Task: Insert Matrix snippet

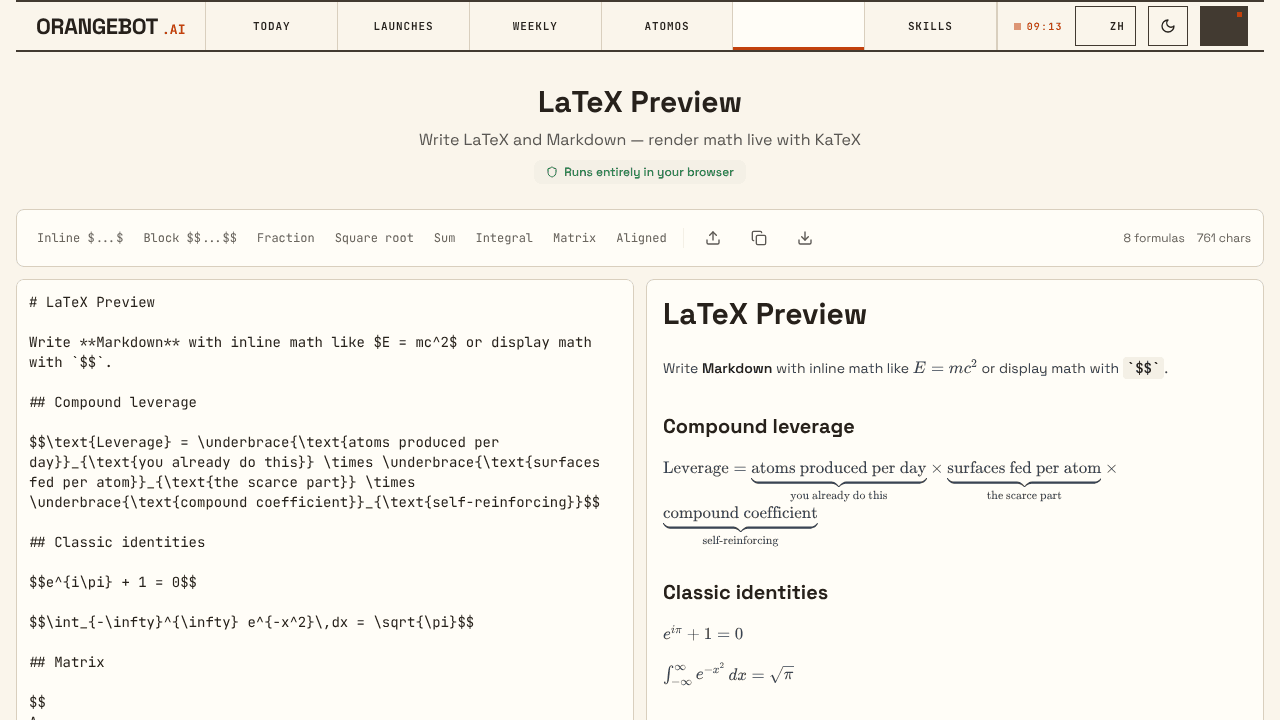Action: click(574, 238)
